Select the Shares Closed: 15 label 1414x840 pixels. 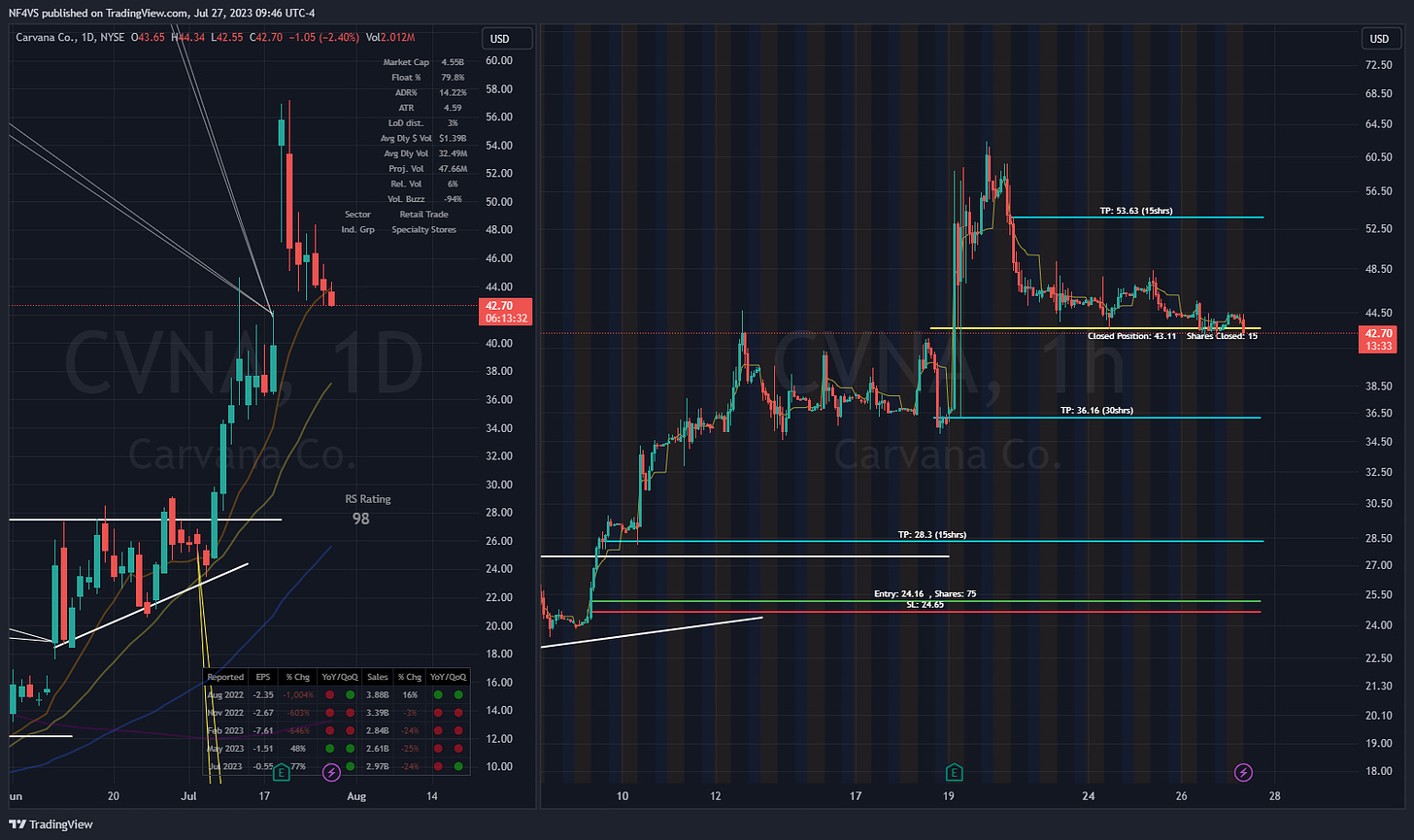(1224, 336)
